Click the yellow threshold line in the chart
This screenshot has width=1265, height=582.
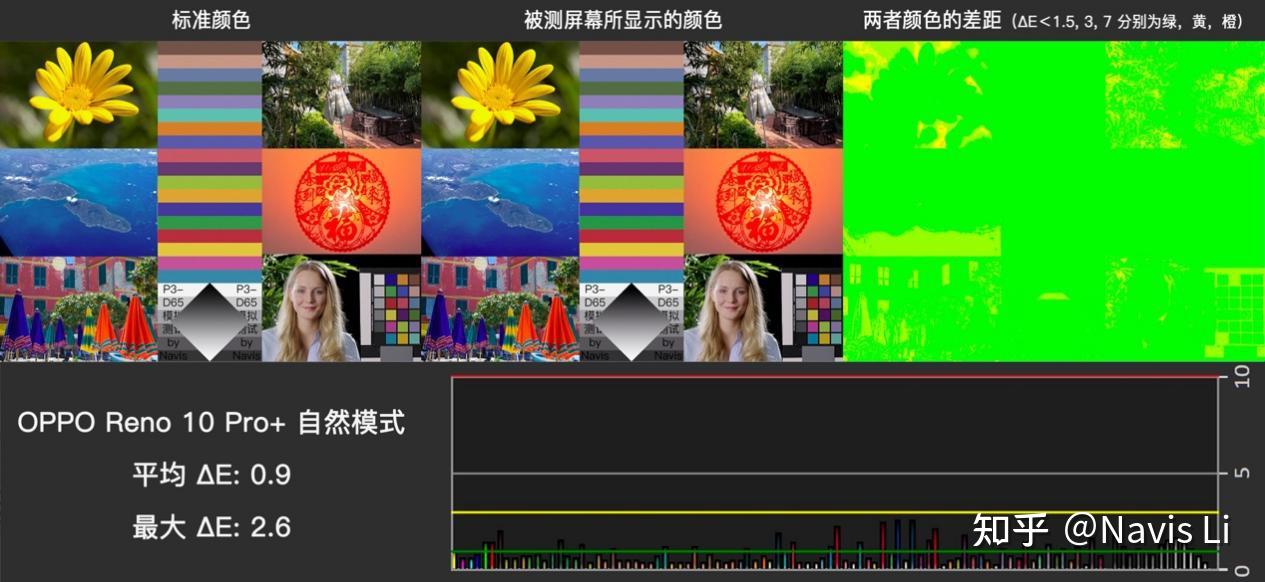836,512
